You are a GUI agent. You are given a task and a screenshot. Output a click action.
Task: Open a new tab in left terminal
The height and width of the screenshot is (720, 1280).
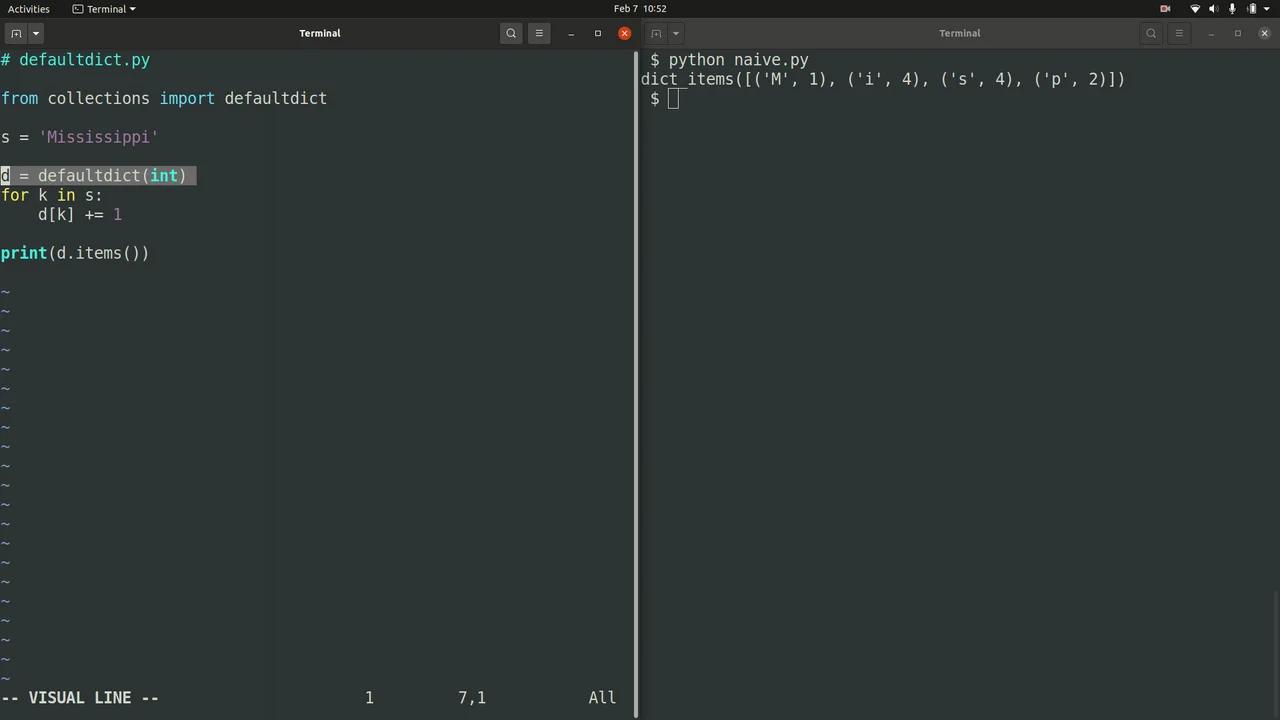tap(16, 33)
